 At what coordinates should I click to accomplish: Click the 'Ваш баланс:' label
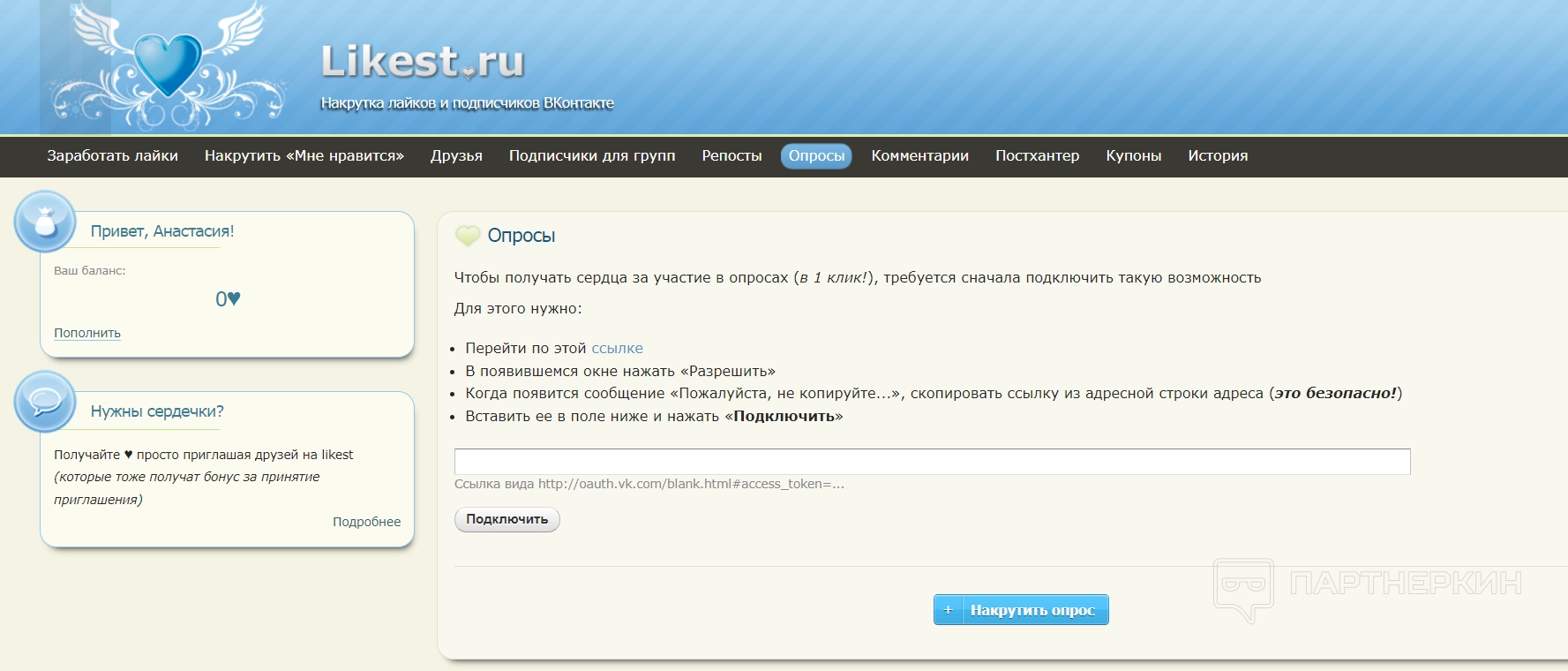(x=90, y=271)
